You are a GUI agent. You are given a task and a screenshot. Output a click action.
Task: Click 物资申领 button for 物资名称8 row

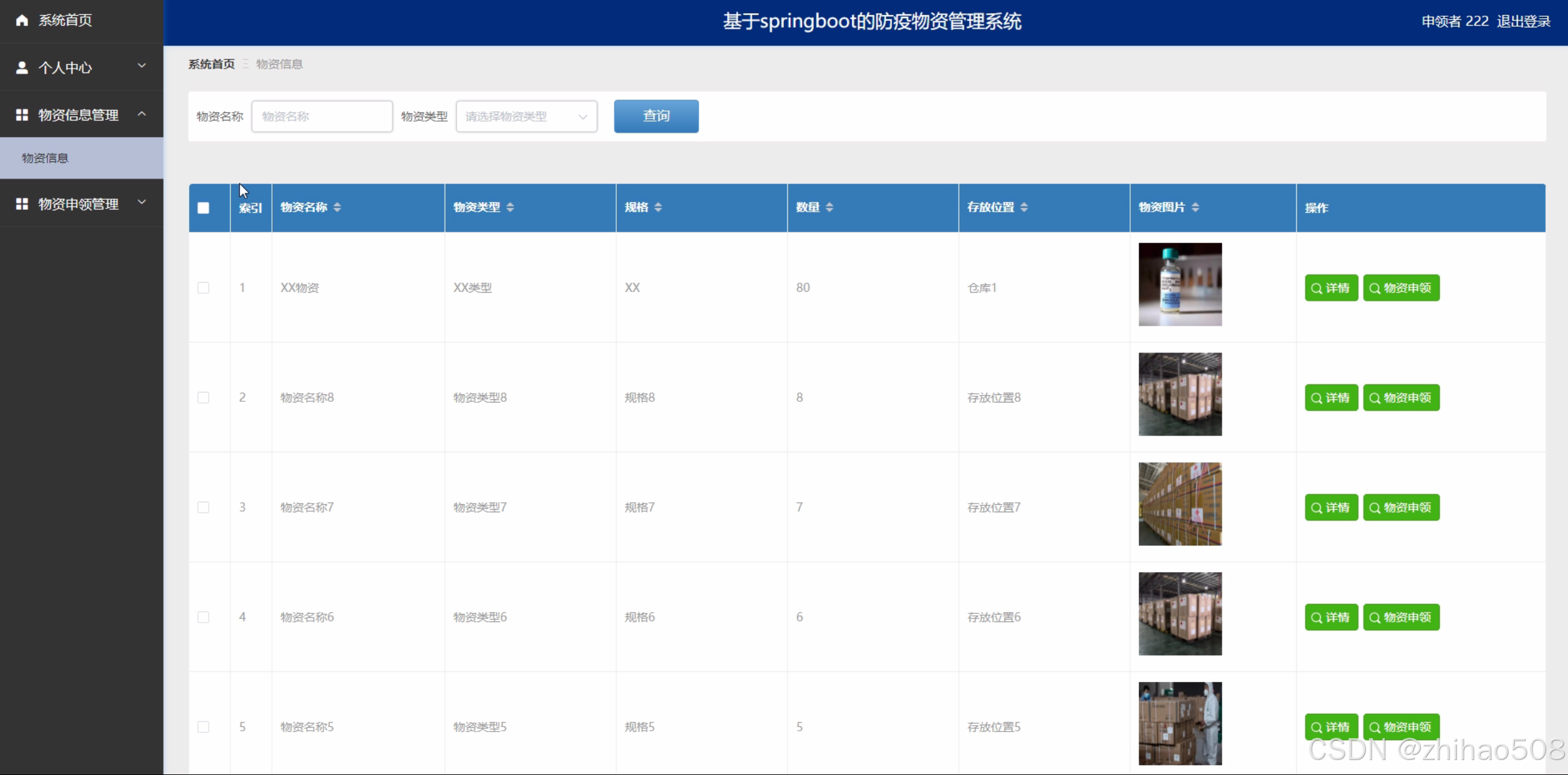coord(1401,397)
